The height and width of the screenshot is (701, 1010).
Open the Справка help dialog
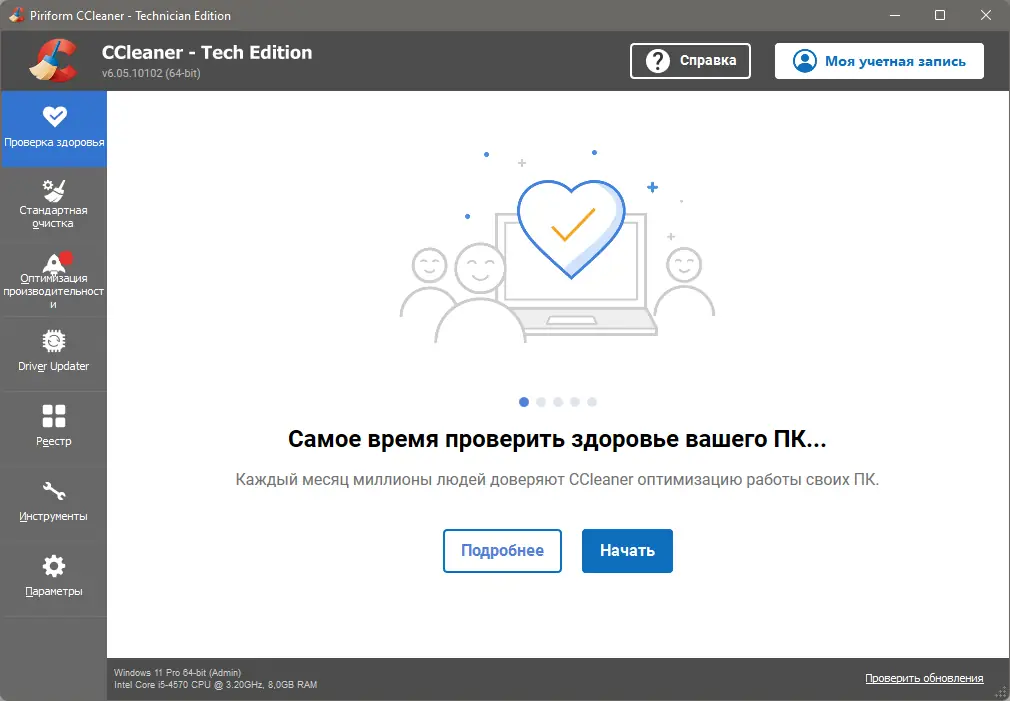pos(690,61)
